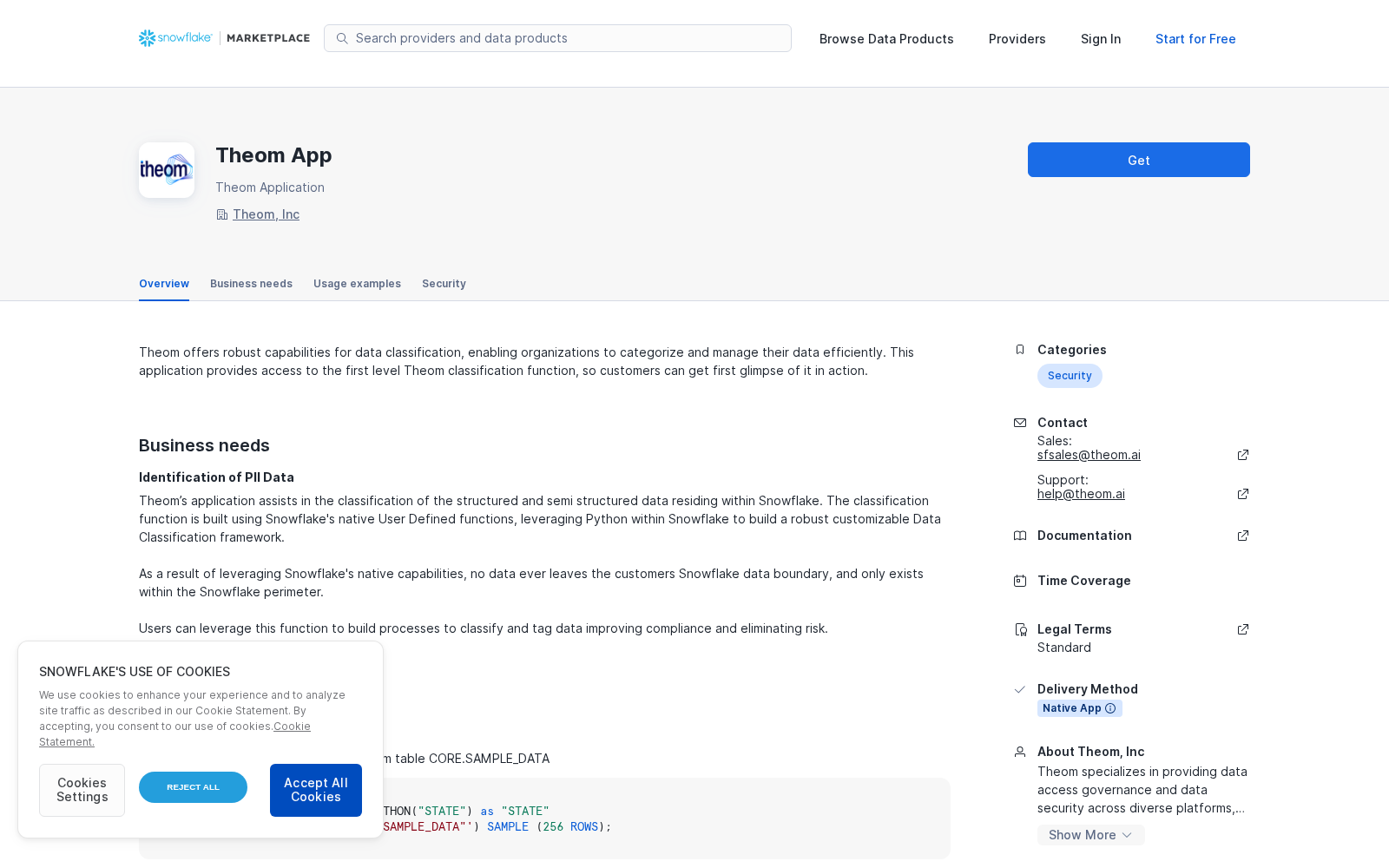Viewport: 1389px width, 868px height.
Task: Click the Delivery Method checkmark icon
Action: click(x=1020, y=689)
